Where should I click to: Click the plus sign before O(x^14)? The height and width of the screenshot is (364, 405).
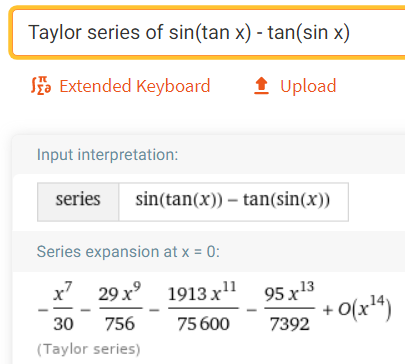[327, 310]
